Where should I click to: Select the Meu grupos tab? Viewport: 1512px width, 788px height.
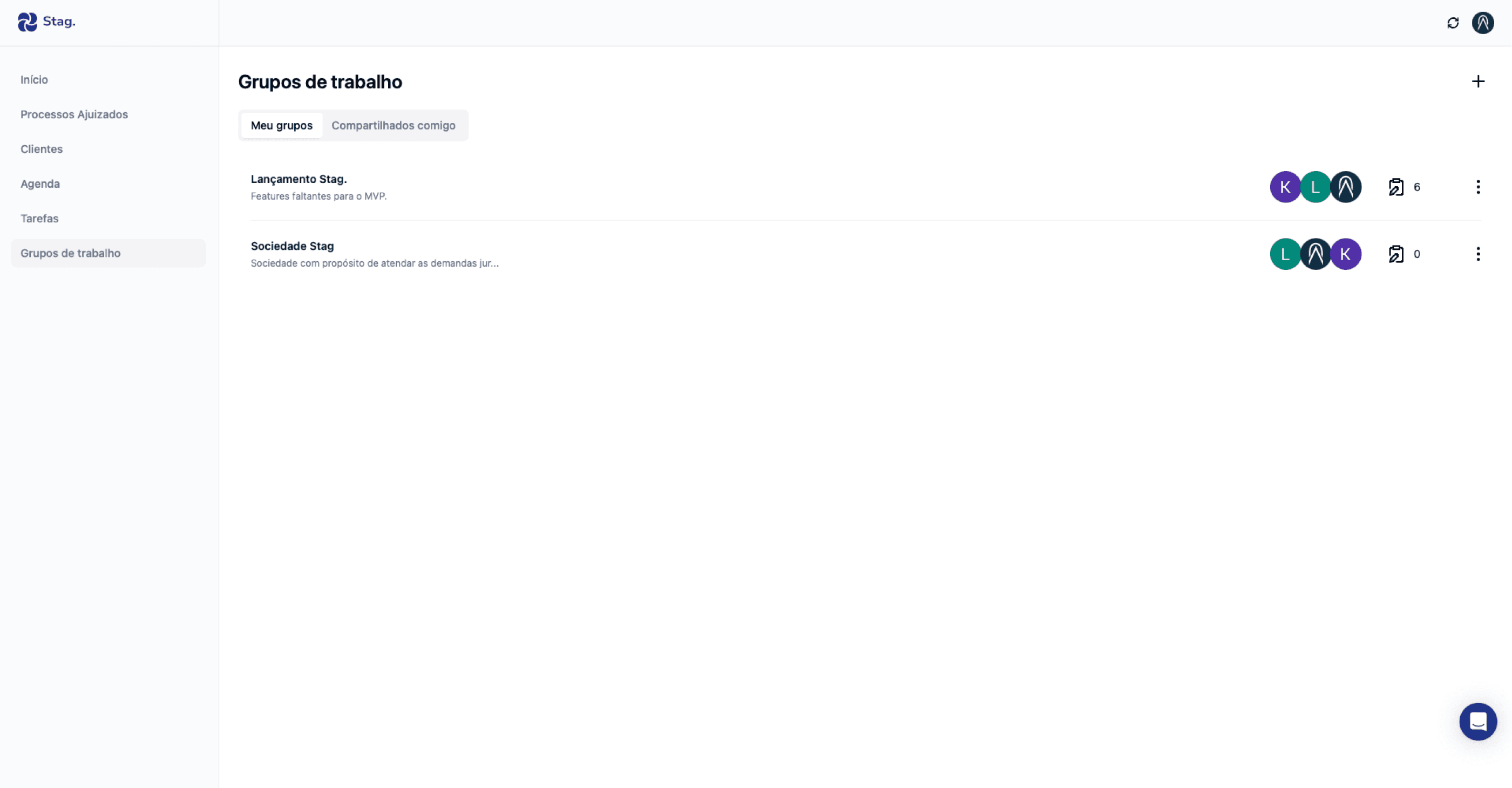point(281,126)
